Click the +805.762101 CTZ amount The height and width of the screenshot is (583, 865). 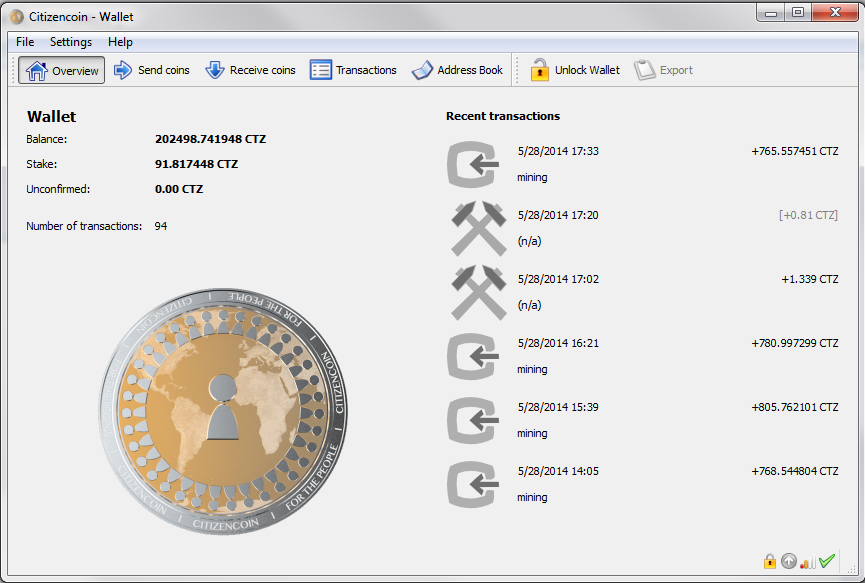pos(794,407)
